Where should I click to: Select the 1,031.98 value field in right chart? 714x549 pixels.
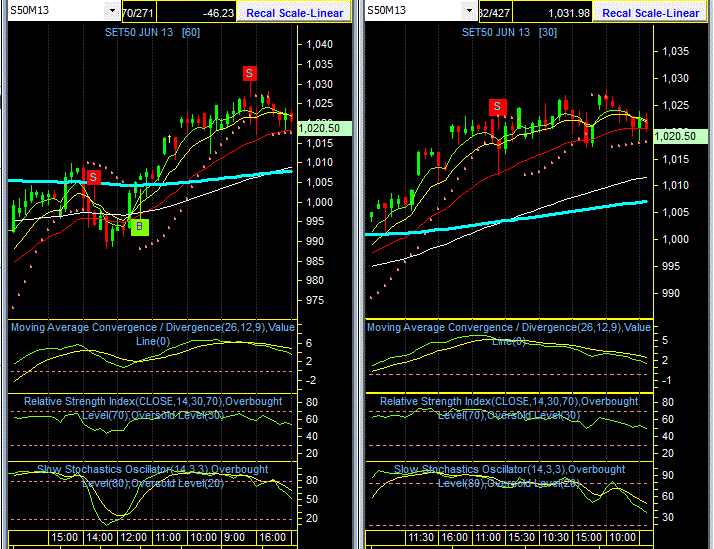(x=552, y=13)
